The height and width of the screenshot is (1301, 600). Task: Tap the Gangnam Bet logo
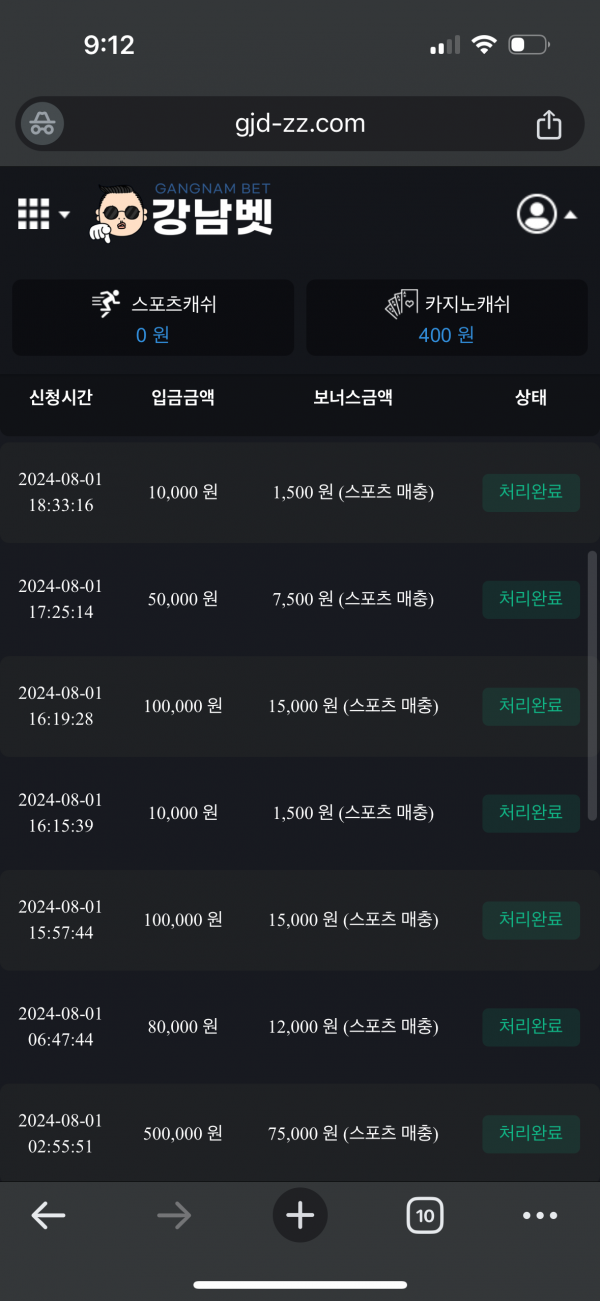pyautogui.click(x=186, y=213)
